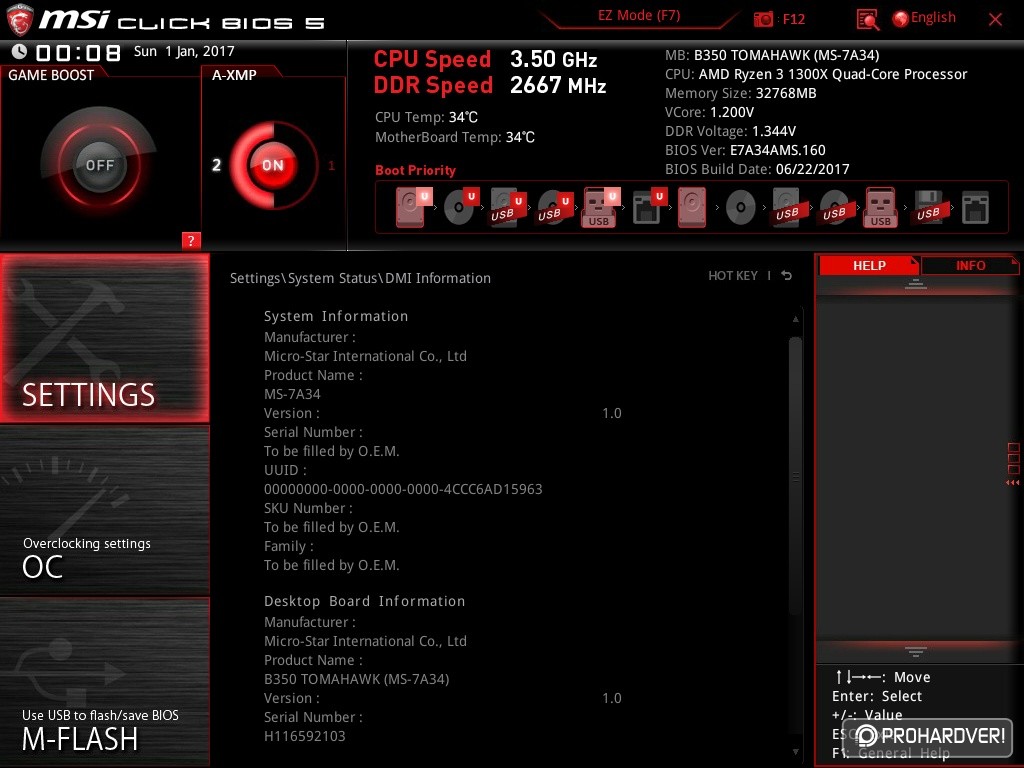1024x768 pixels.
Task: Toggle the GAME BOOST knob currently OFF
Action: (99, 165)
